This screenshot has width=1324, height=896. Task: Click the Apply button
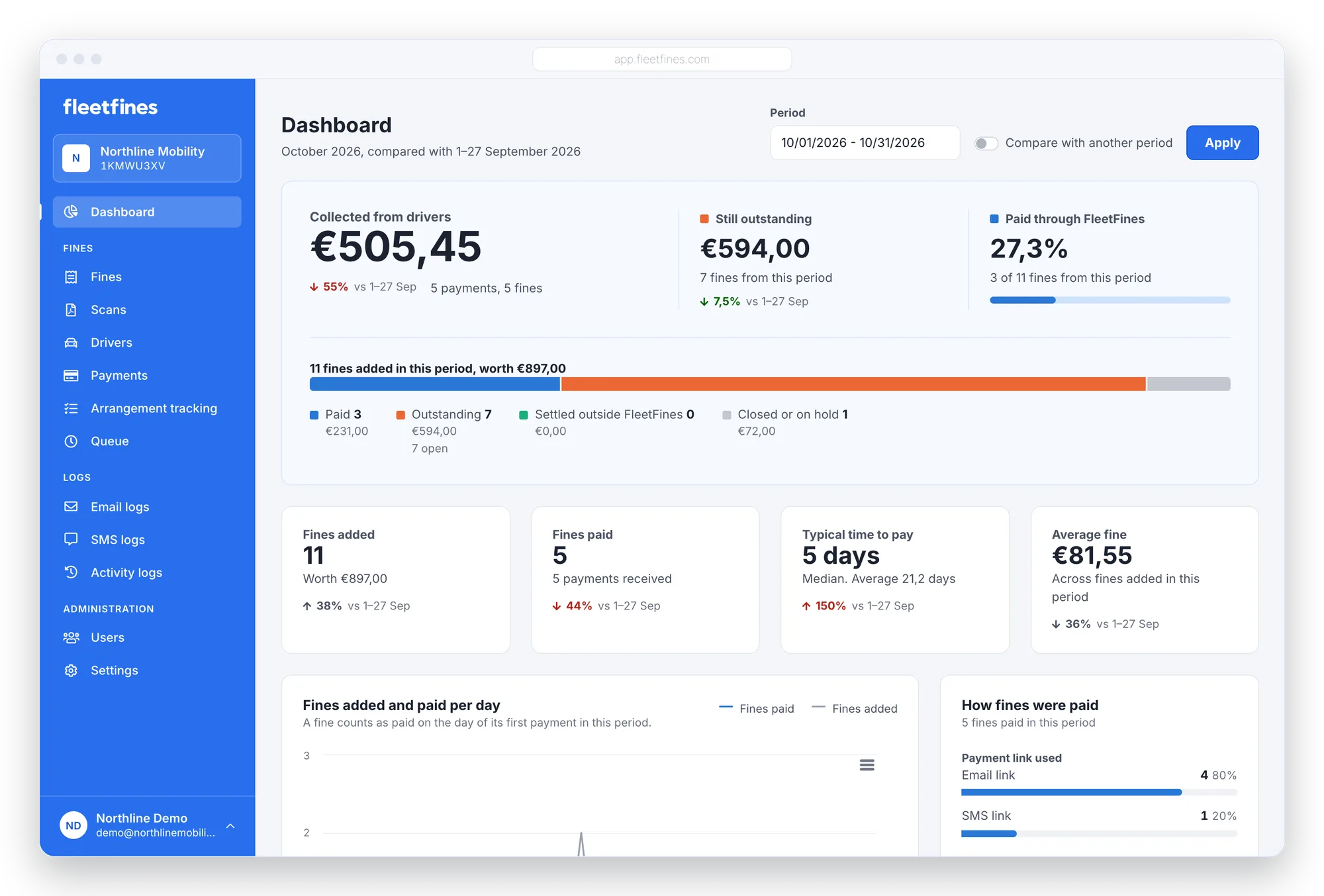pos(1222,143)
